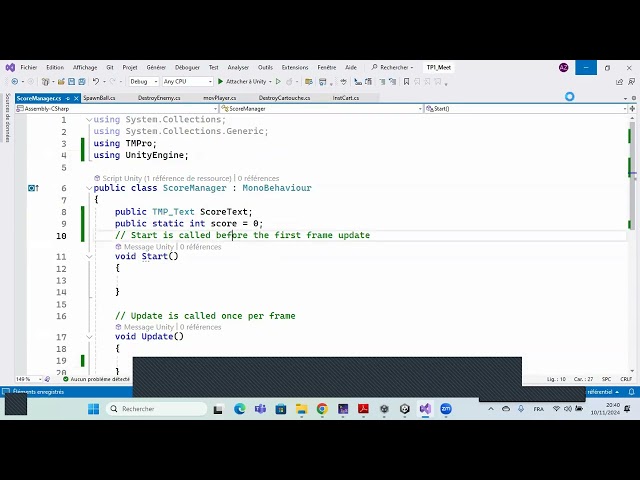Click the SPC indentation indicator
The width and height of the screenshot is (640, 480).
[x=607, y=379]
